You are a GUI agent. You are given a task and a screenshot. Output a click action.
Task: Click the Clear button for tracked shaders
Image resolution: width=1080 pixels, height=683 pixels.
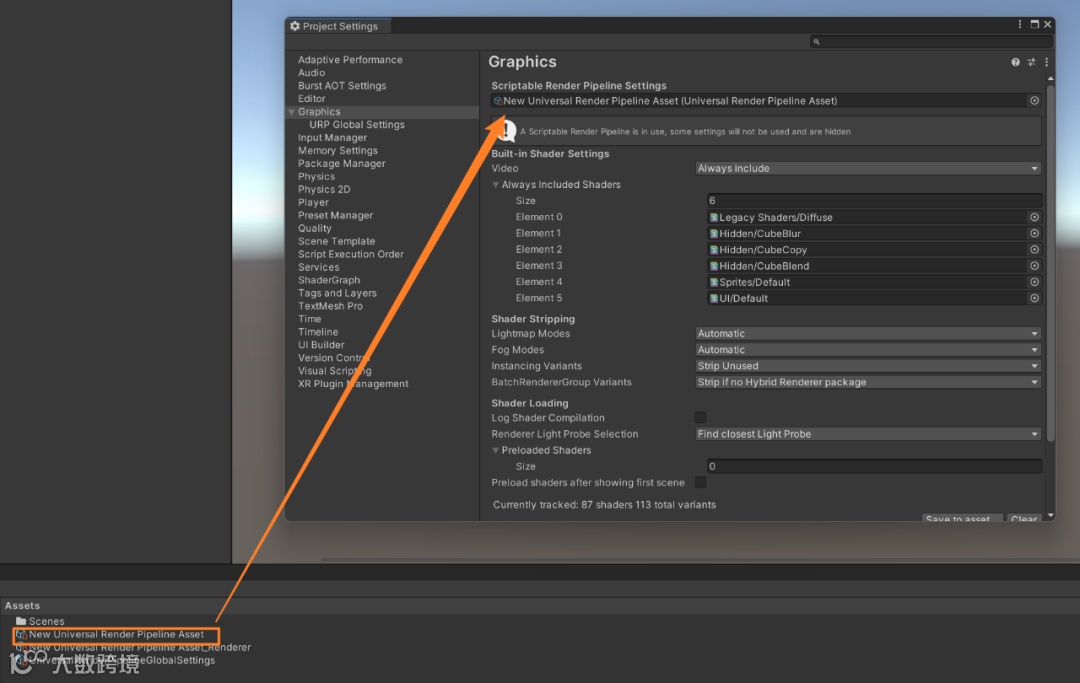pos(1024,518)
